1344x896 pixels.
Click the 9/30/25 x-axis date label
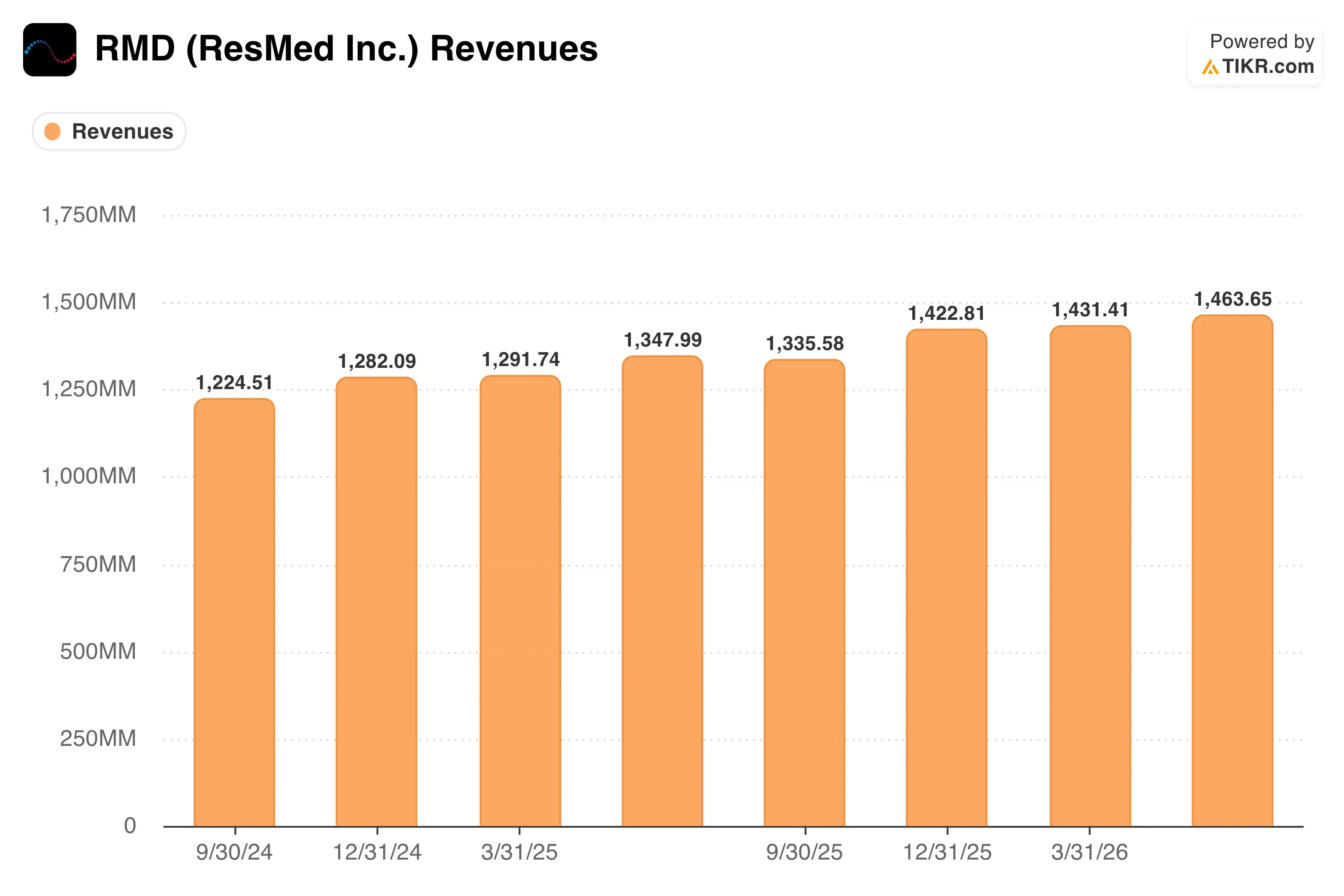coord(804,852)
